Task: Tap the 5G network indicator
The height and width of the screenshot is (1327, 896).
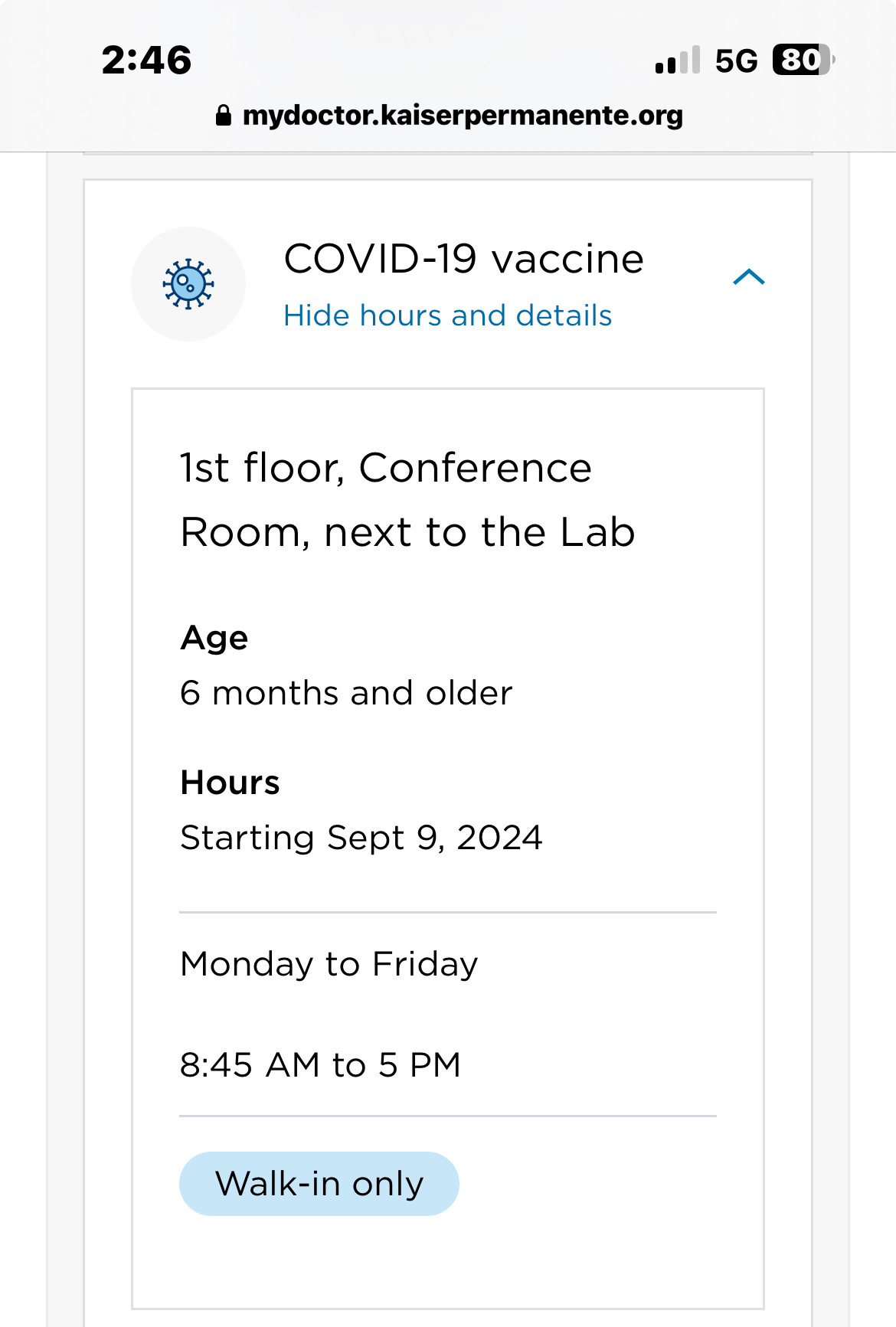Action: (736, 60)
